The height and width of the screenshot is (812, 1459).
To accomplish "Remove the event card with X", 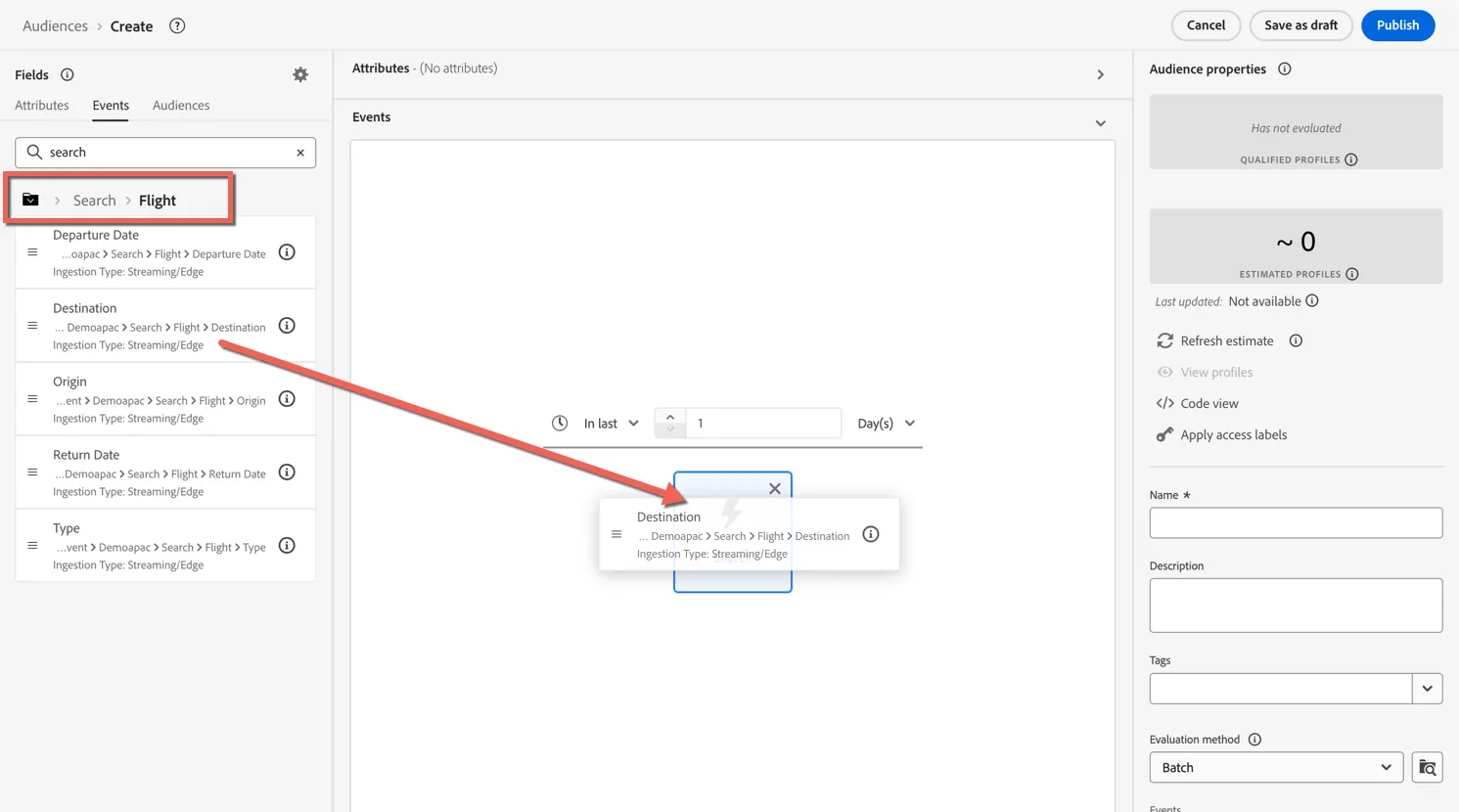I will tap(775, 488).
